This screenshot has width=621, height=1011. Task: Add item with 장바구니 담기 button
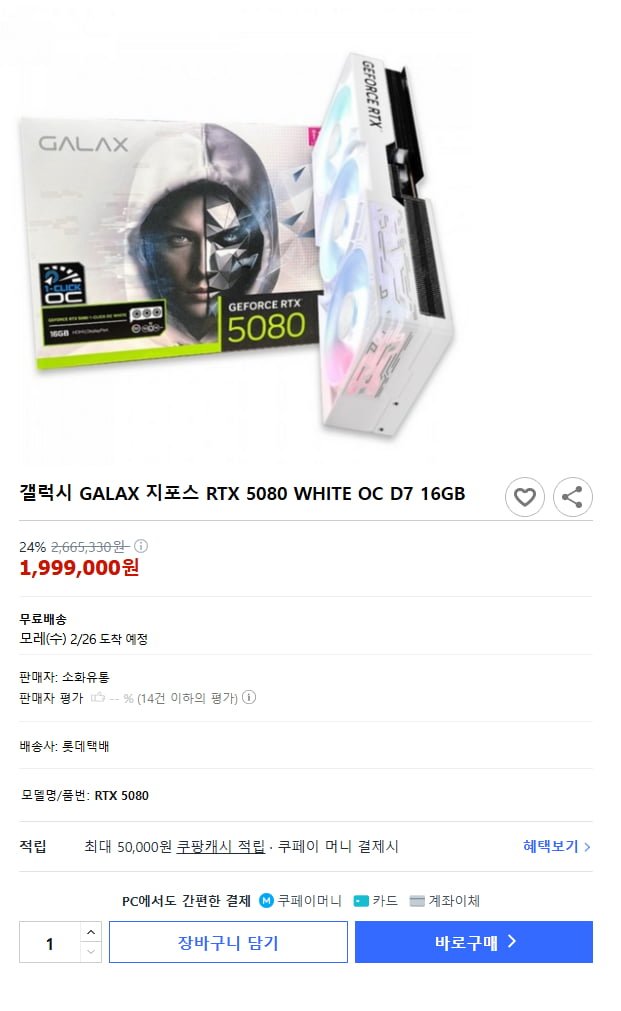coord(228,942)
